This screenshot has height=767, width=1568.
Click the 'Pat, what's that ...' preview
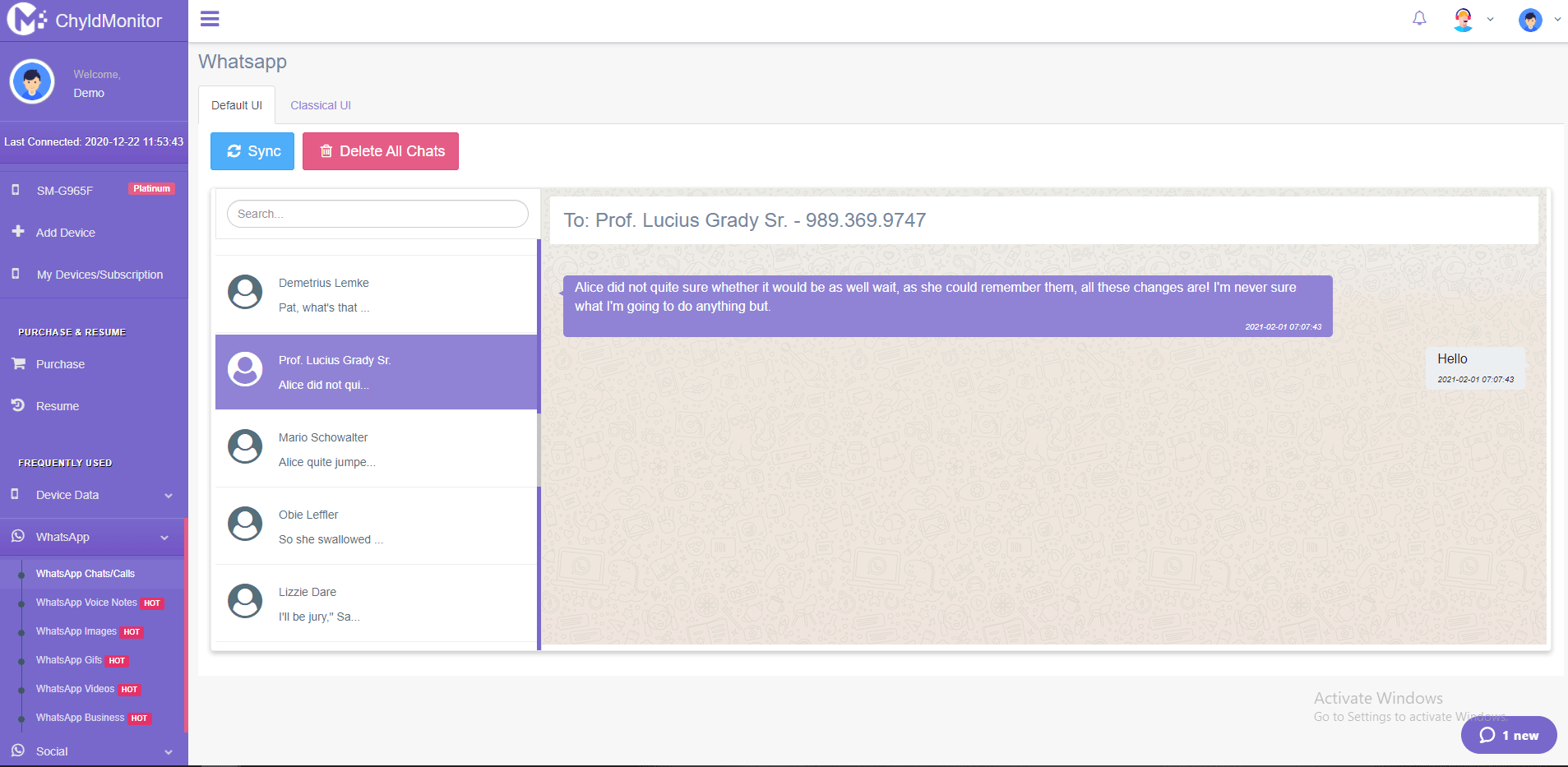[x=324, y=307]
